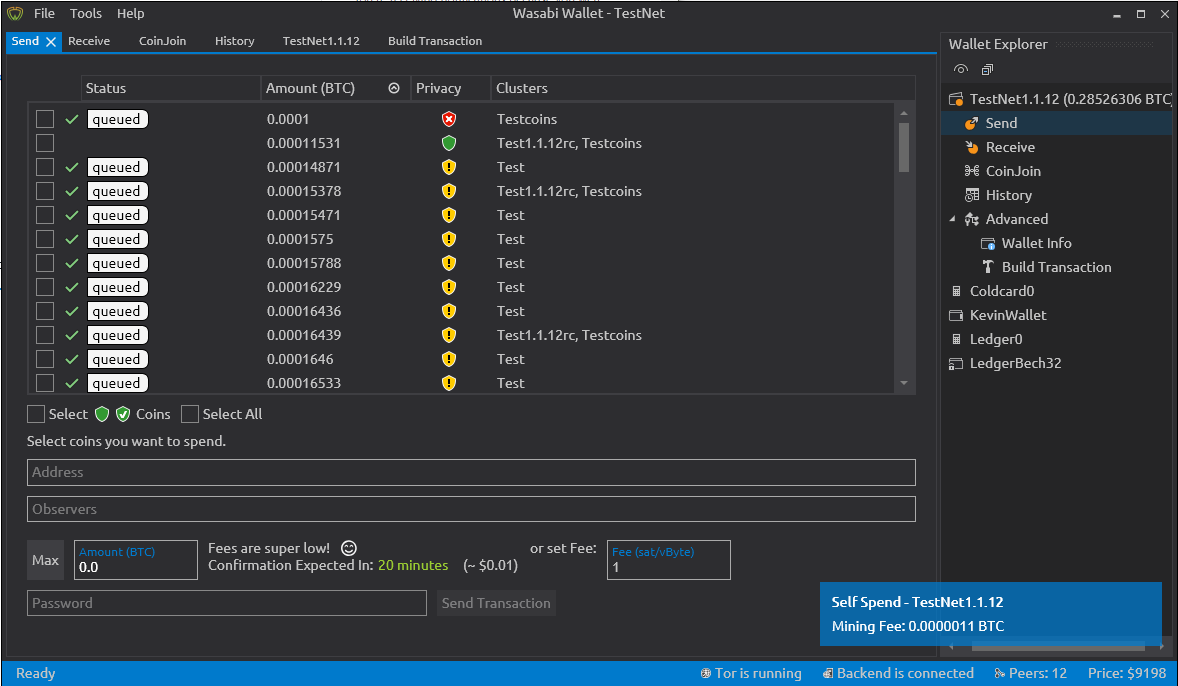Open the Help menu
Viewport: 1178px width, 686px height.
tap(131, 14)
